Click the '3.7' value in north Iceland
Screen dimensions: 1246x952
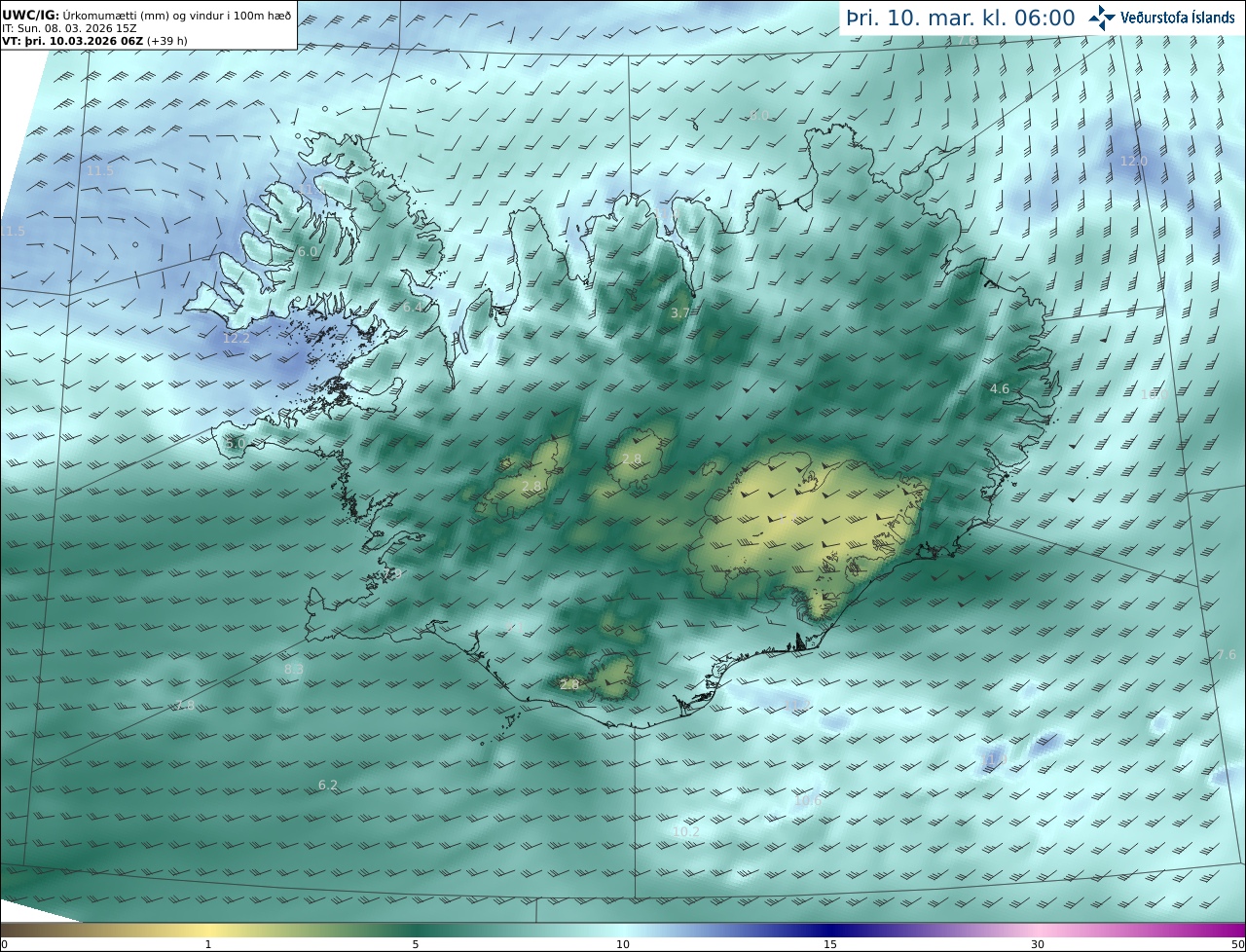680,312
